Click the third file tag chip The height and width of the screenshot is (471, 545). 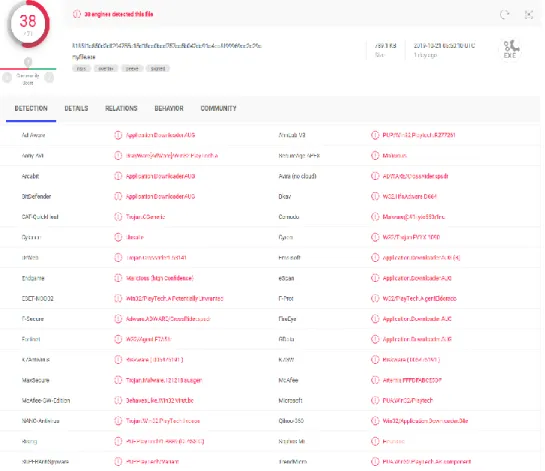(x=132, y=68)
